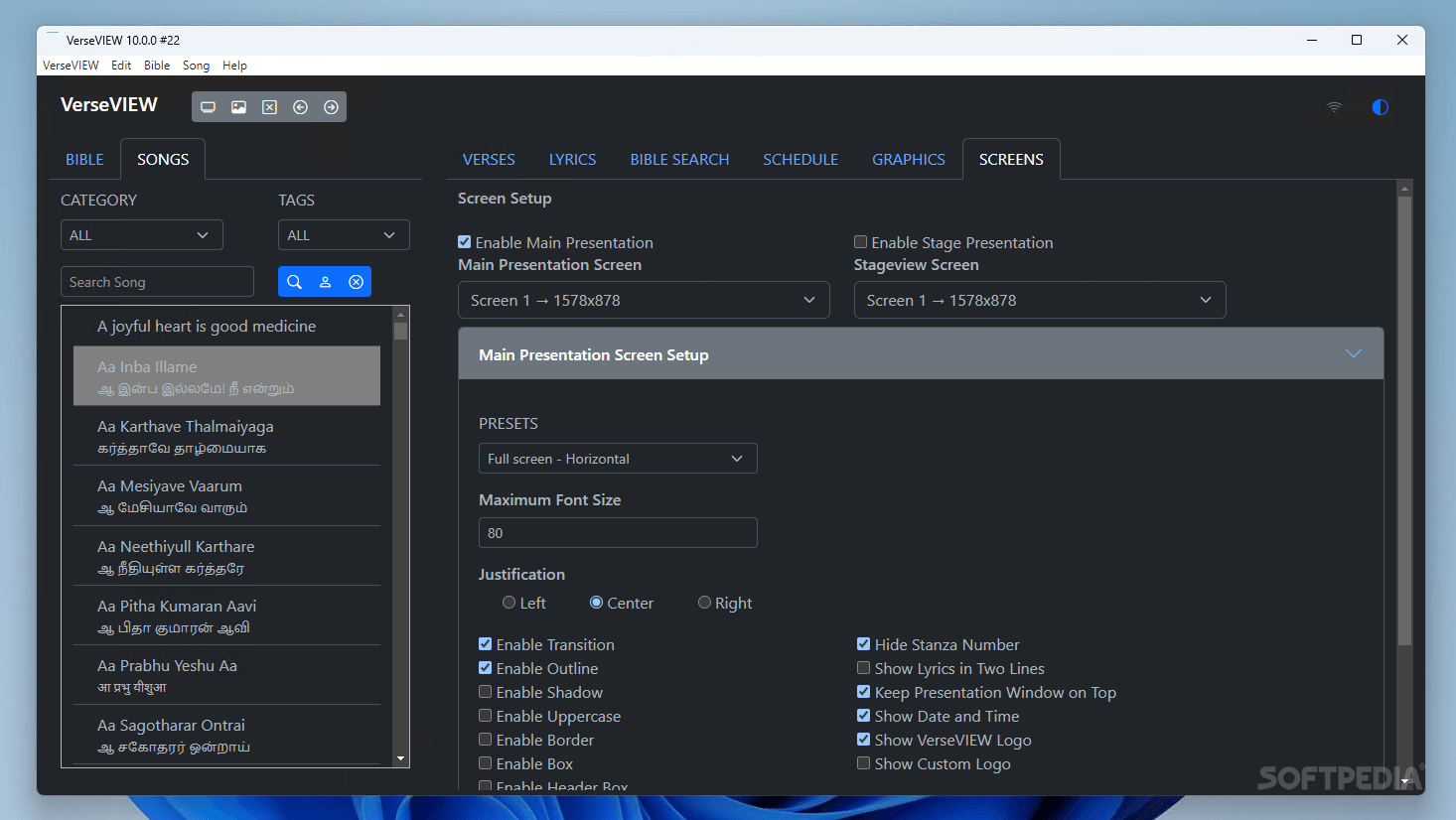Click the picture background icon in the toolbar
The height and width of the screenshot is (820, 1456).
tap(238, 107)
